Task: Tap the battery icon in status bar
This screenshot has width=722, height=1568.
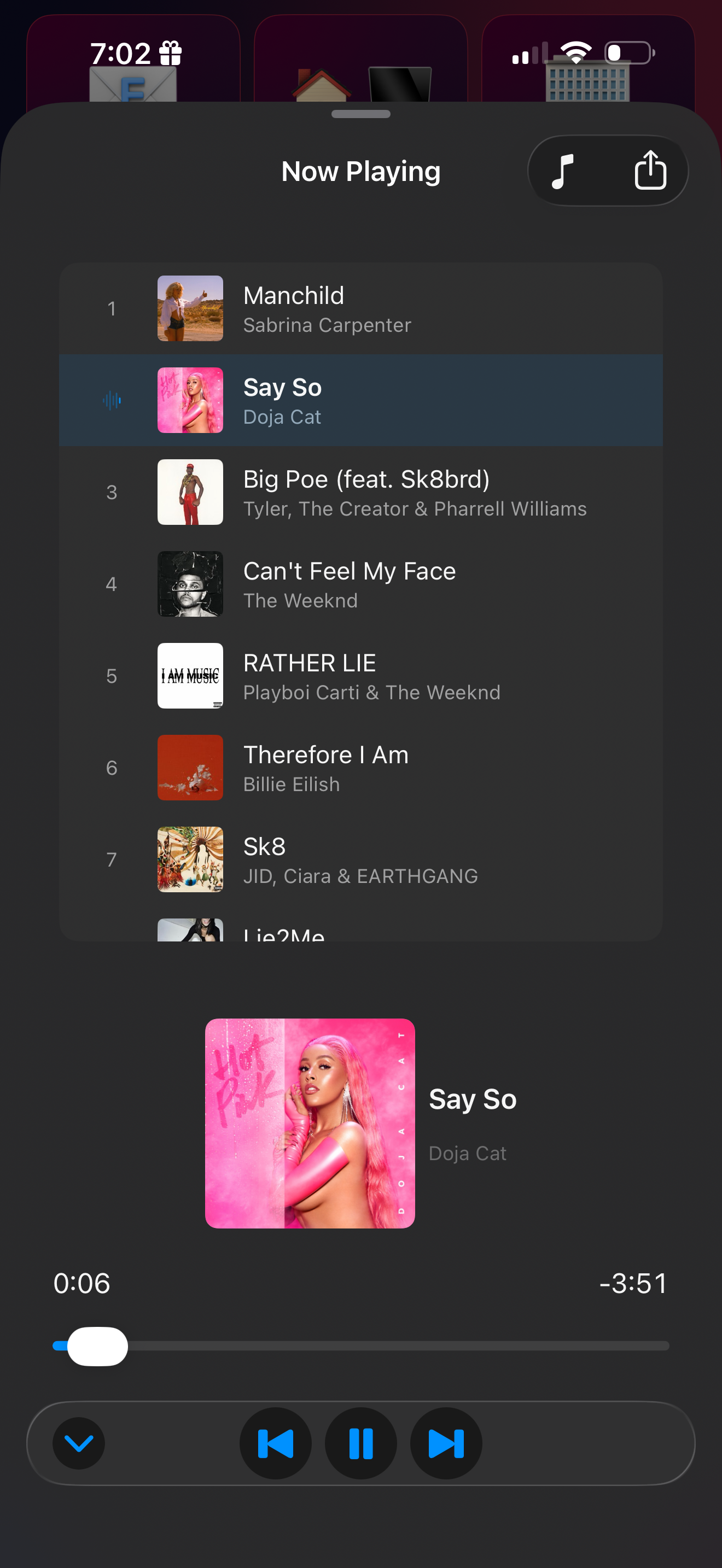Action: (630, 53)
